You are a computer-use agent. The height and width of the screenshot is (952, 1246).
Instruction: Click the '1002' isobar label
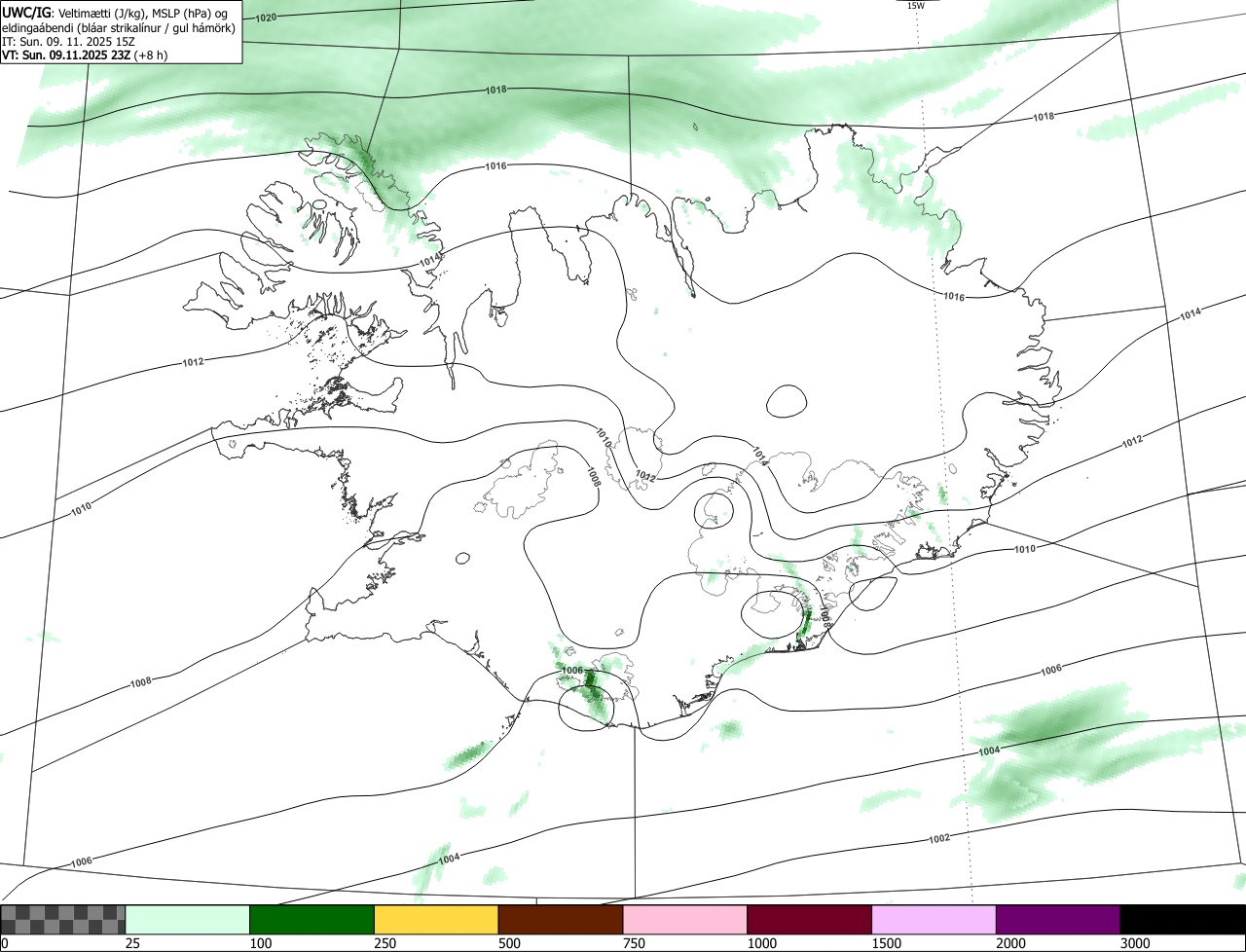938,838
